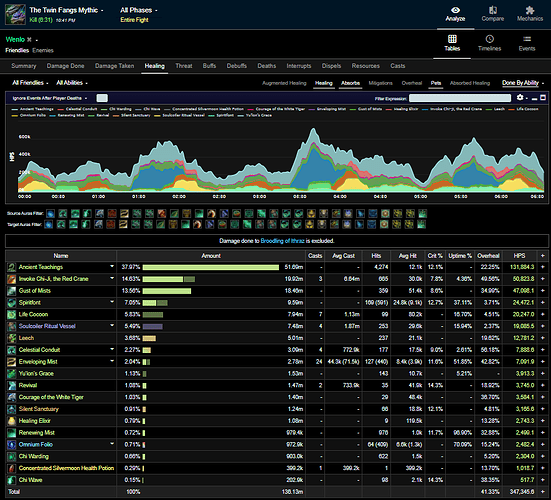The width and height of the screenshot is (551, 500).
Task: Add Ancient Teachings row with plus button
Action: (x=543, y=267)
